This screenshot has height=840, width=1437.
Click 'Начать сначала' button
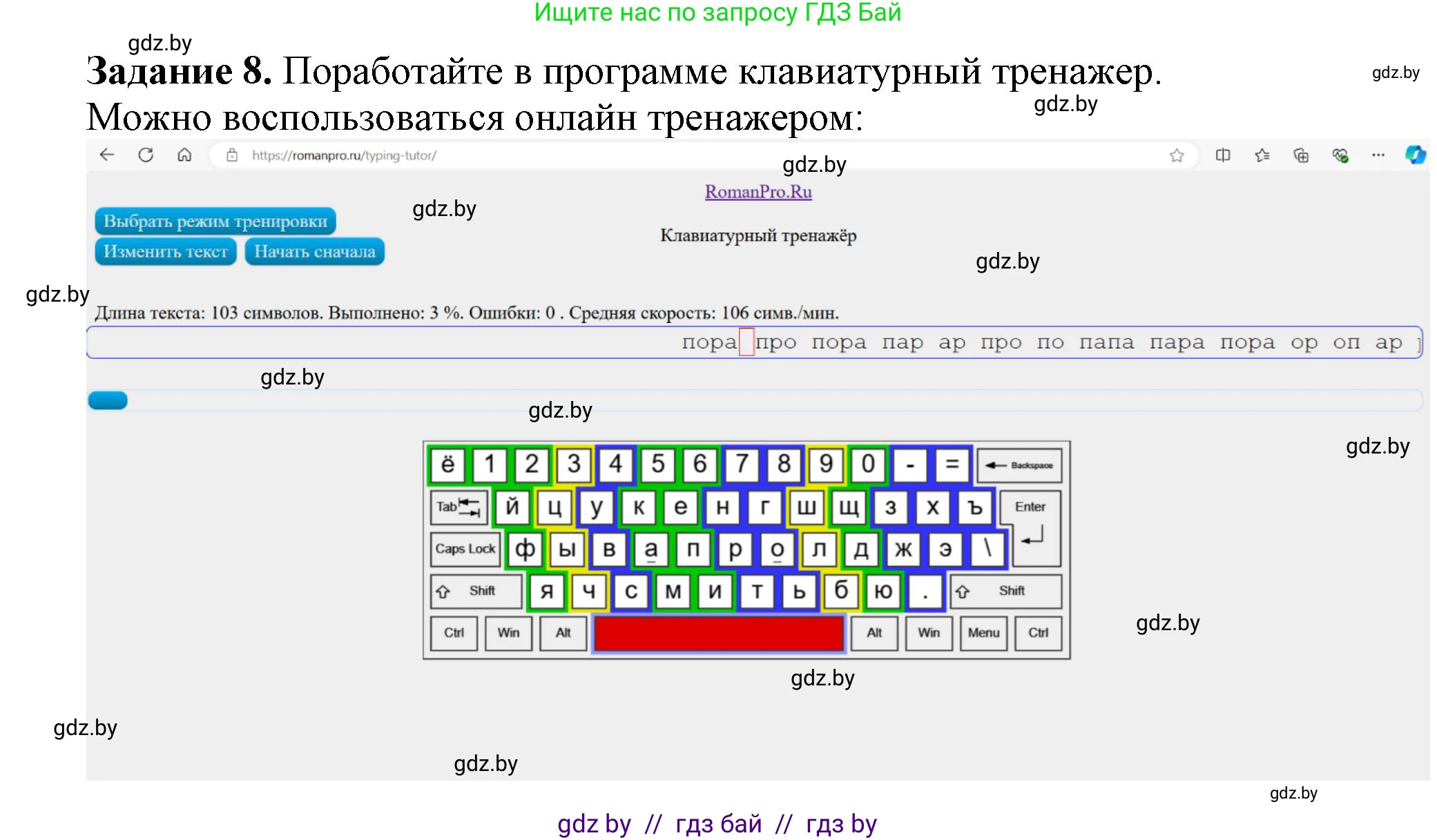pos(314,251)
